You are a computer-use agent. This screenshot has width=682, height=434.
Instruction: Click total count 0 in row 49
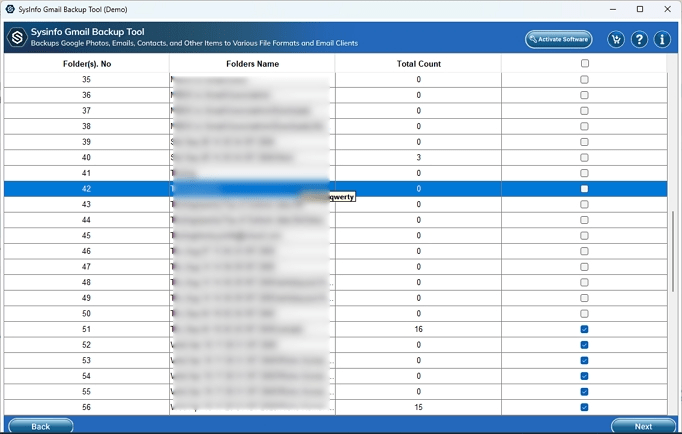click(x=418, y=298)
